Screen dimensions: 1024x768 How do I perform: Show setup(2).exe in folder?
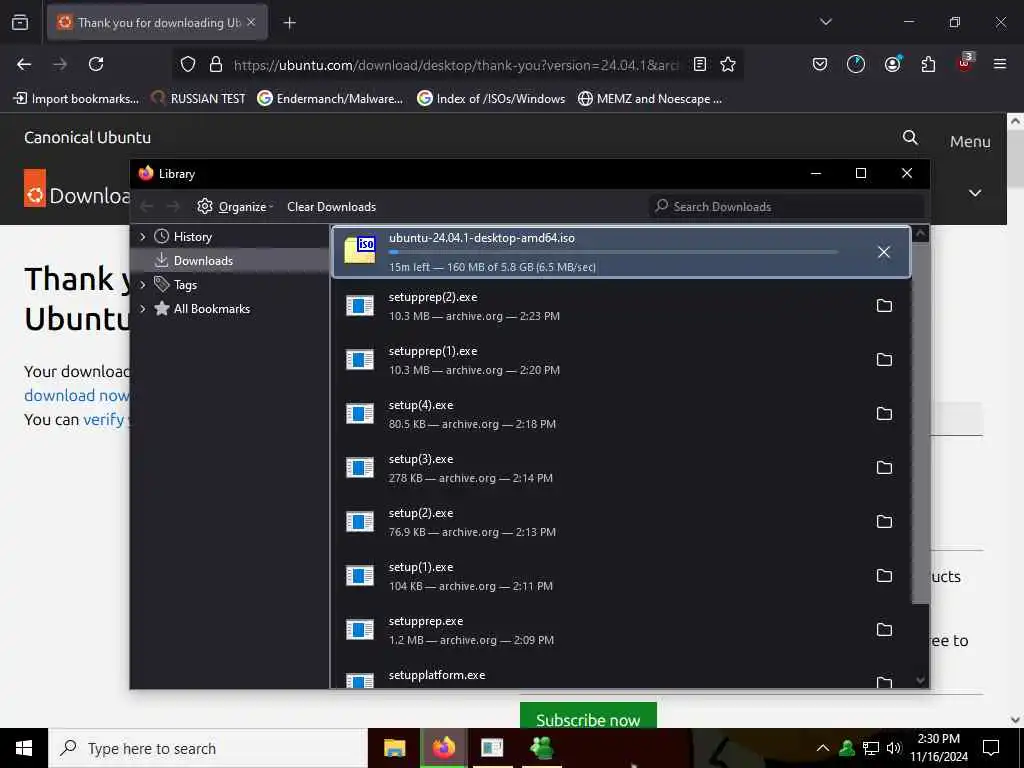[x=884, y=522]
